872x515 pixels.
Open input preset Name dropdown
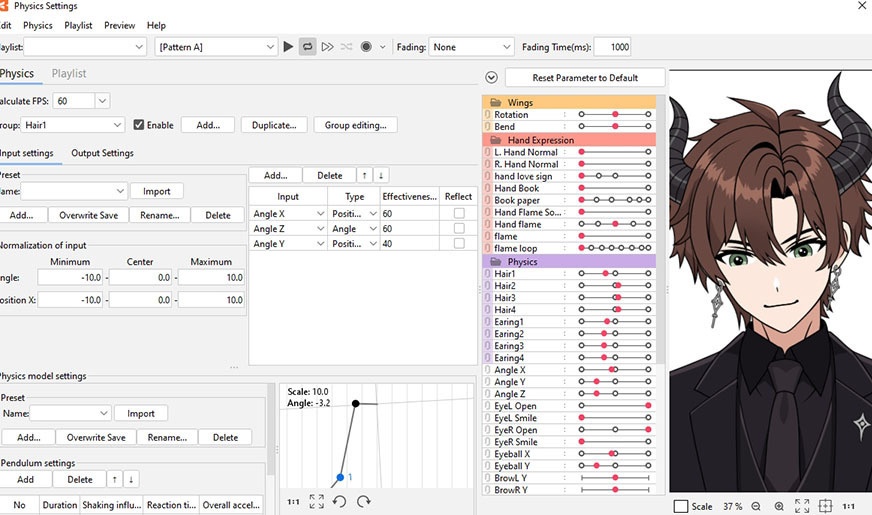[75, 191]
